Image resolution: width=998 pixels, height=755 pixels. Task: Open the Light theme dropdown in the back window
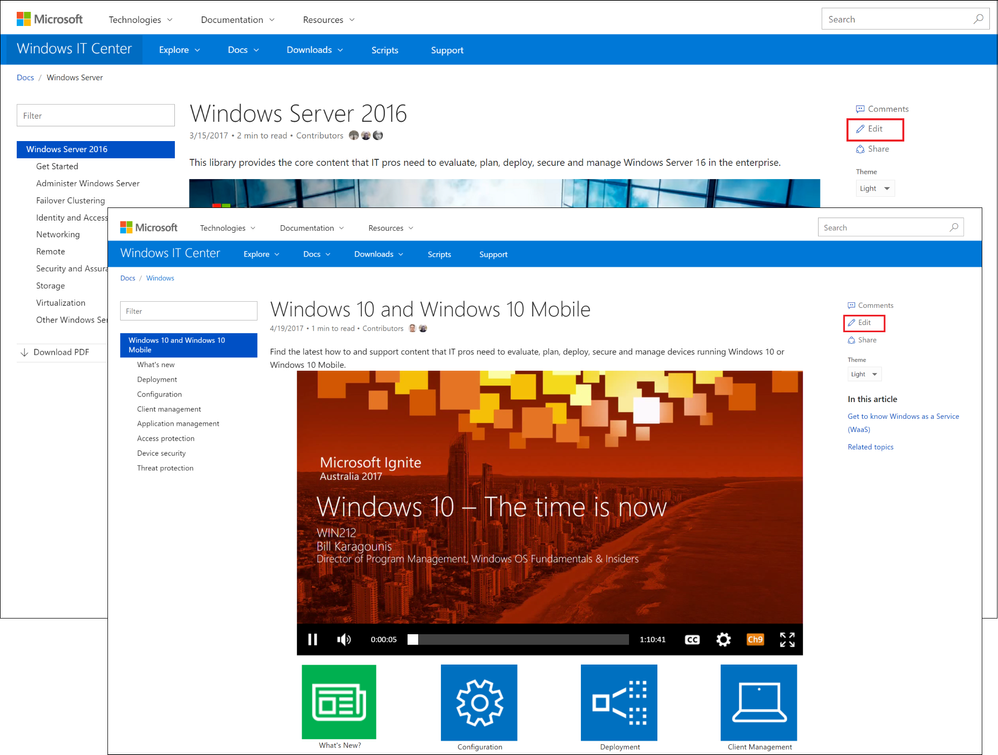pyautogui.click(x=875, y=188)
